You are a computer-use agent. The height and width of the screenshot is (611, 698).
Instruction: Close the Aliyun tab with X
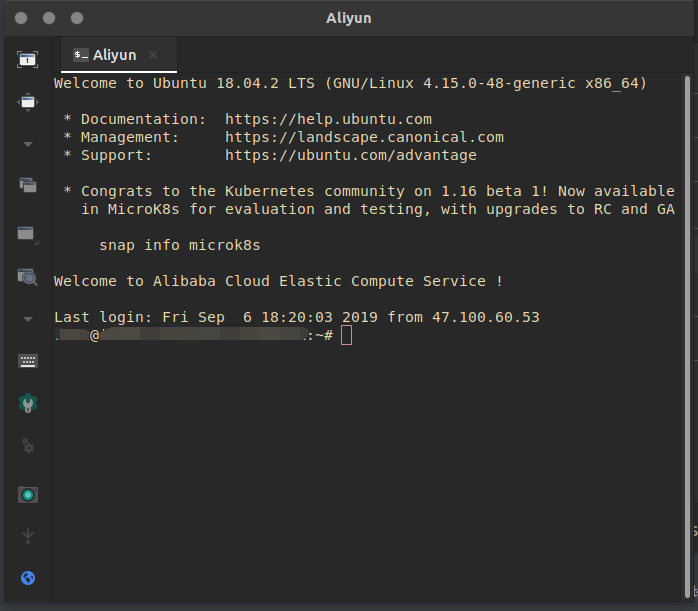[153, 55]
